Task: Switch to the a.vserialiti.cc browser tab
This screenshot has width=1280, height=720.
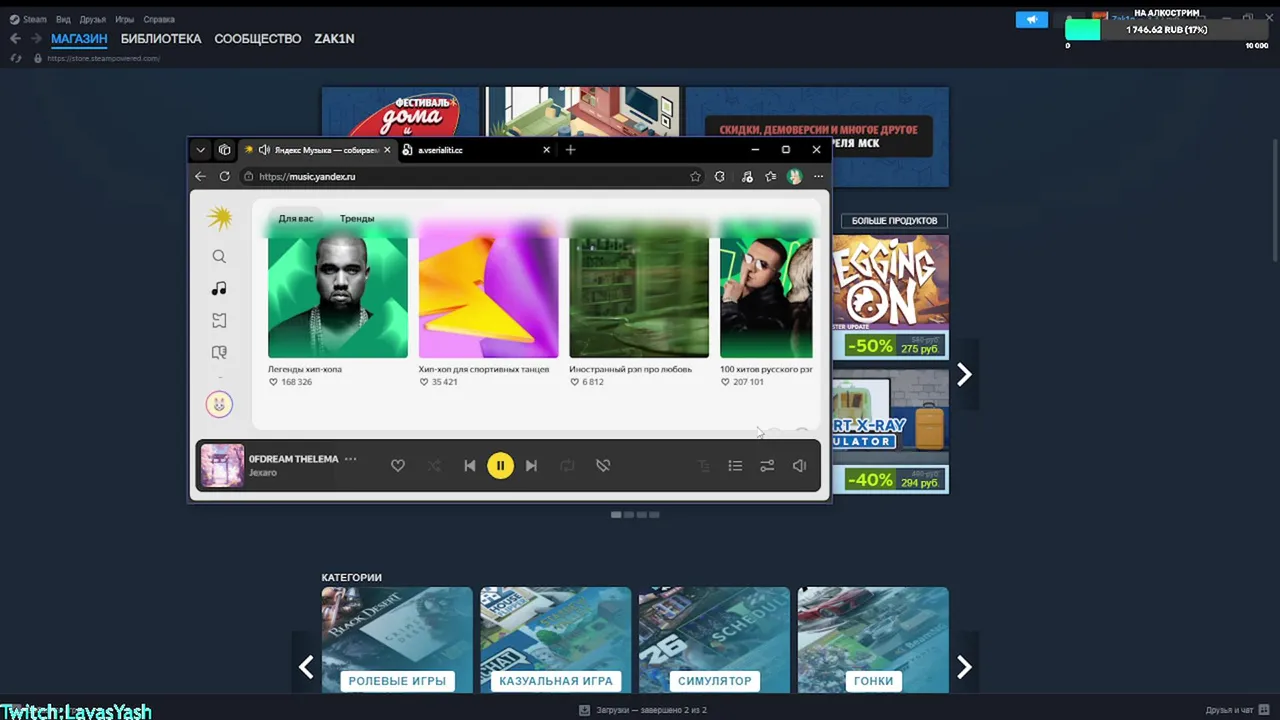Action: (x=468, y=150)
